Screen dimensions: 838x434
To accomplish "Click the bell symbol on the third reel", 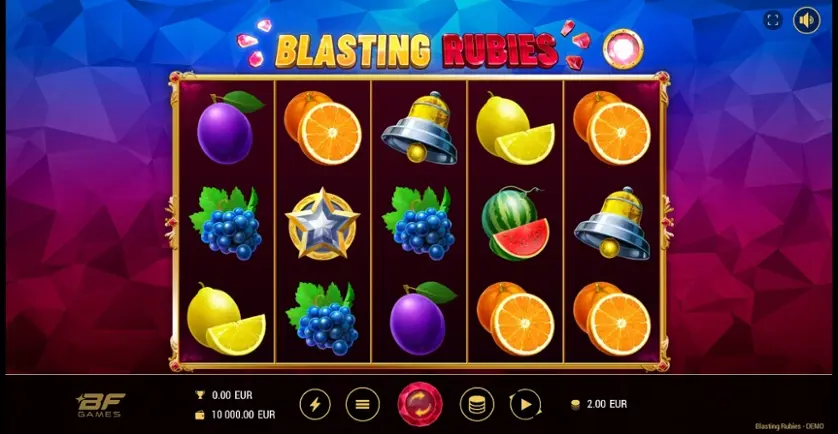I will pyautogui.click(x=420, y=128).
